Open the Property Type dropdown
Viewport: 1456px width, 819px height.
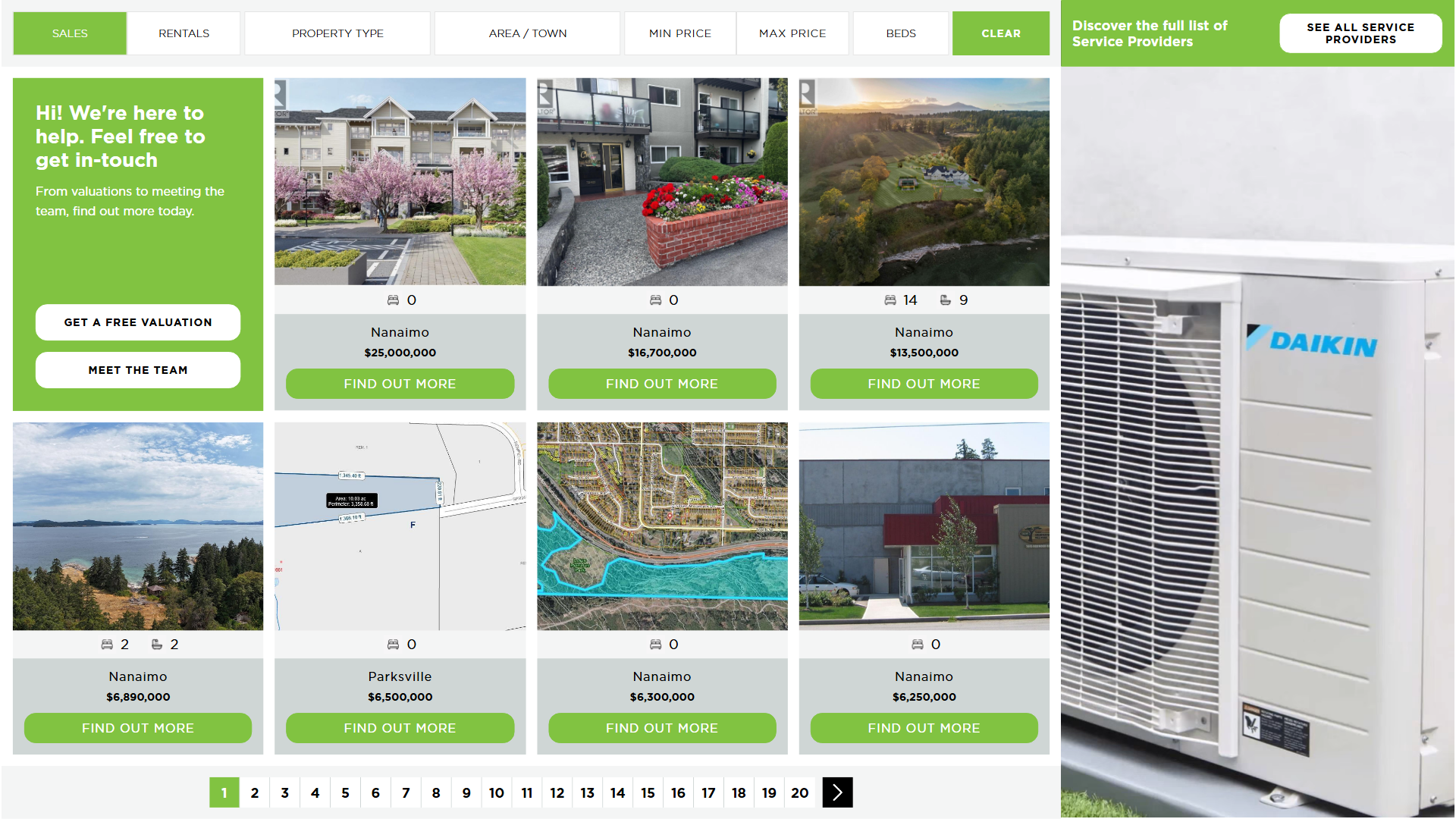(337, 33)
